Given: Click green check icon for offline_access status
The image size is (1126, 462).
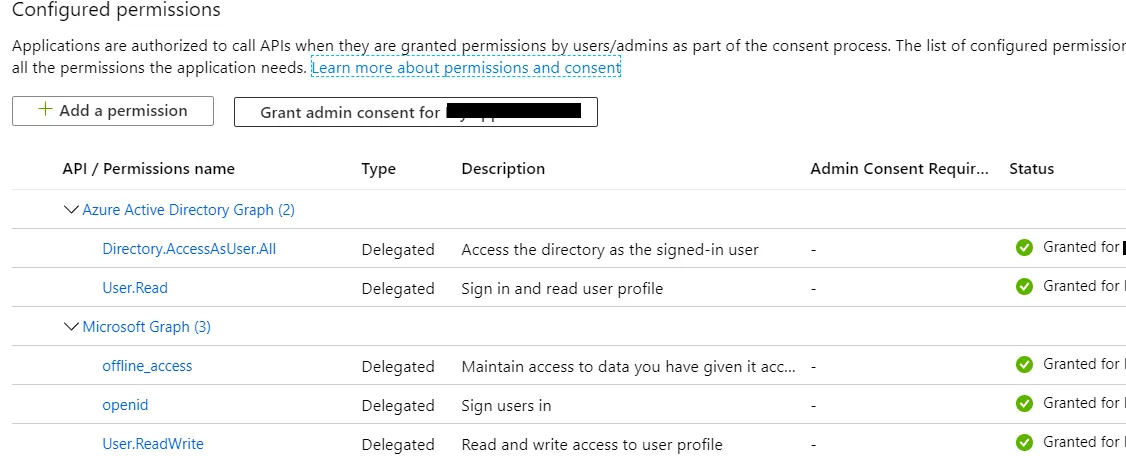Looking at the screenshot, I should (x=1024, y=365).
